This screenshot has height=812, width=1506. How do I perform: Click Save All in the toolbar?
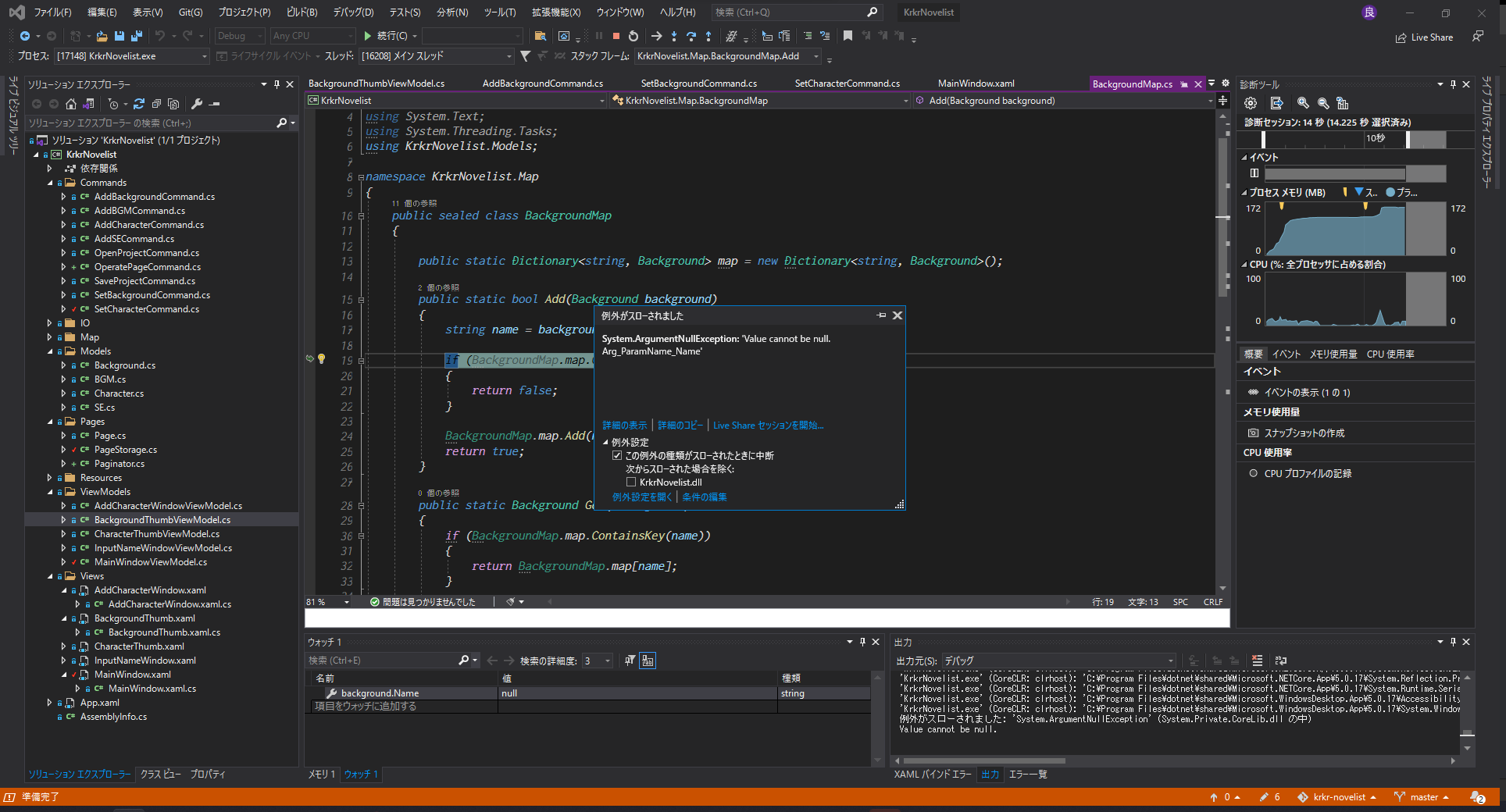(x=137, y=36)
